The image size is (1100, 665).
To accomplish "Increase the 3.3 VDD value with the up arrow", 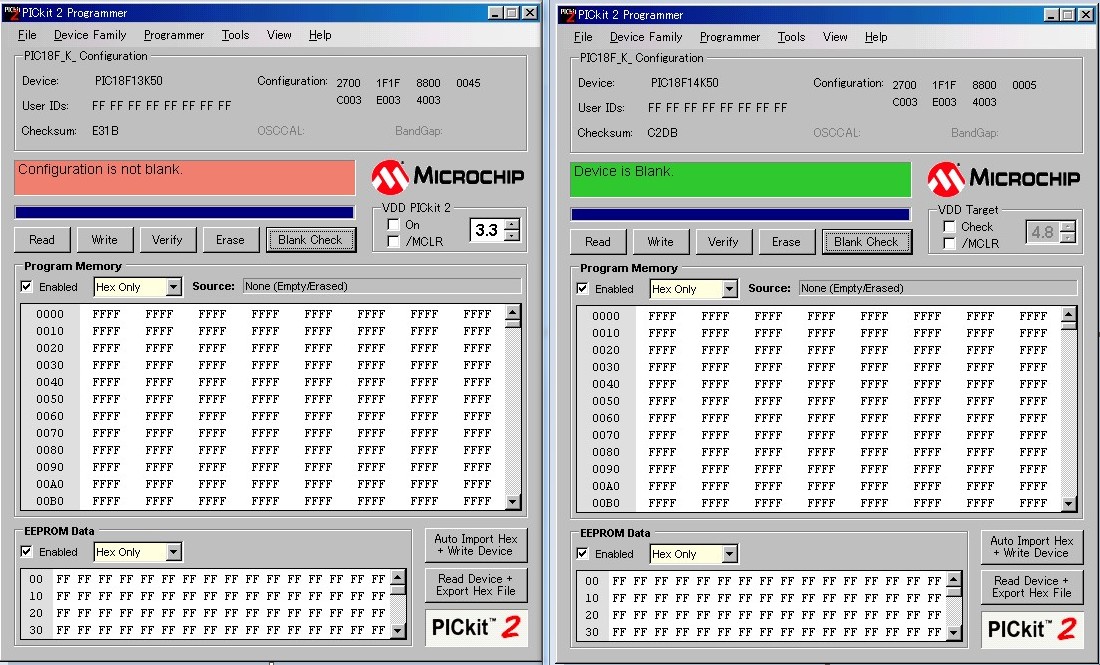I will tap(512, 224).
